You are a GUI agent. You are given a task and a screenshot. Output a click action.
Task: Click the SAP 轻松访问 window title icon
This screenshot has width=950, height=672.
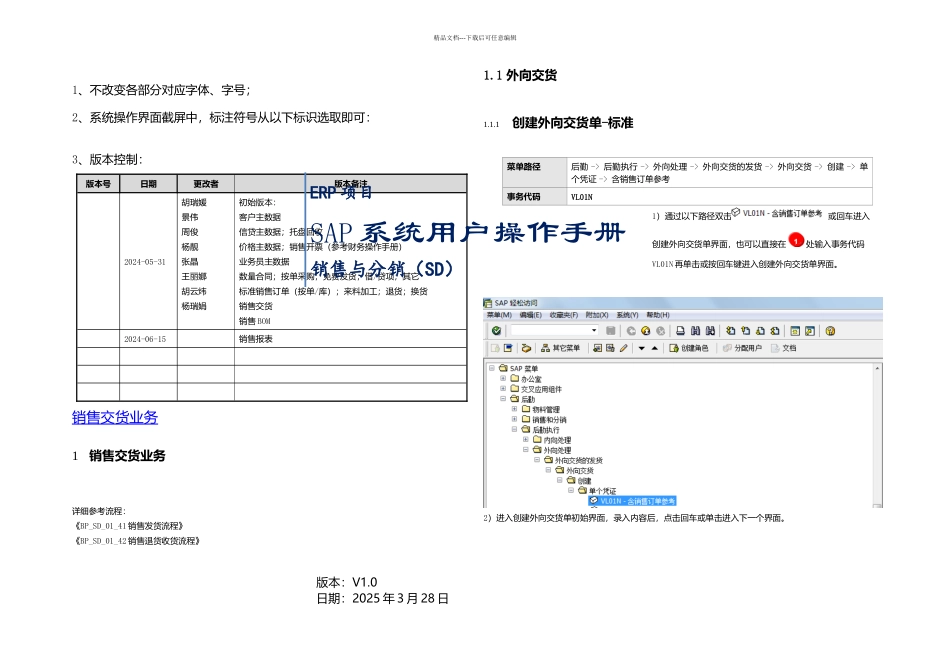[487, 303]
